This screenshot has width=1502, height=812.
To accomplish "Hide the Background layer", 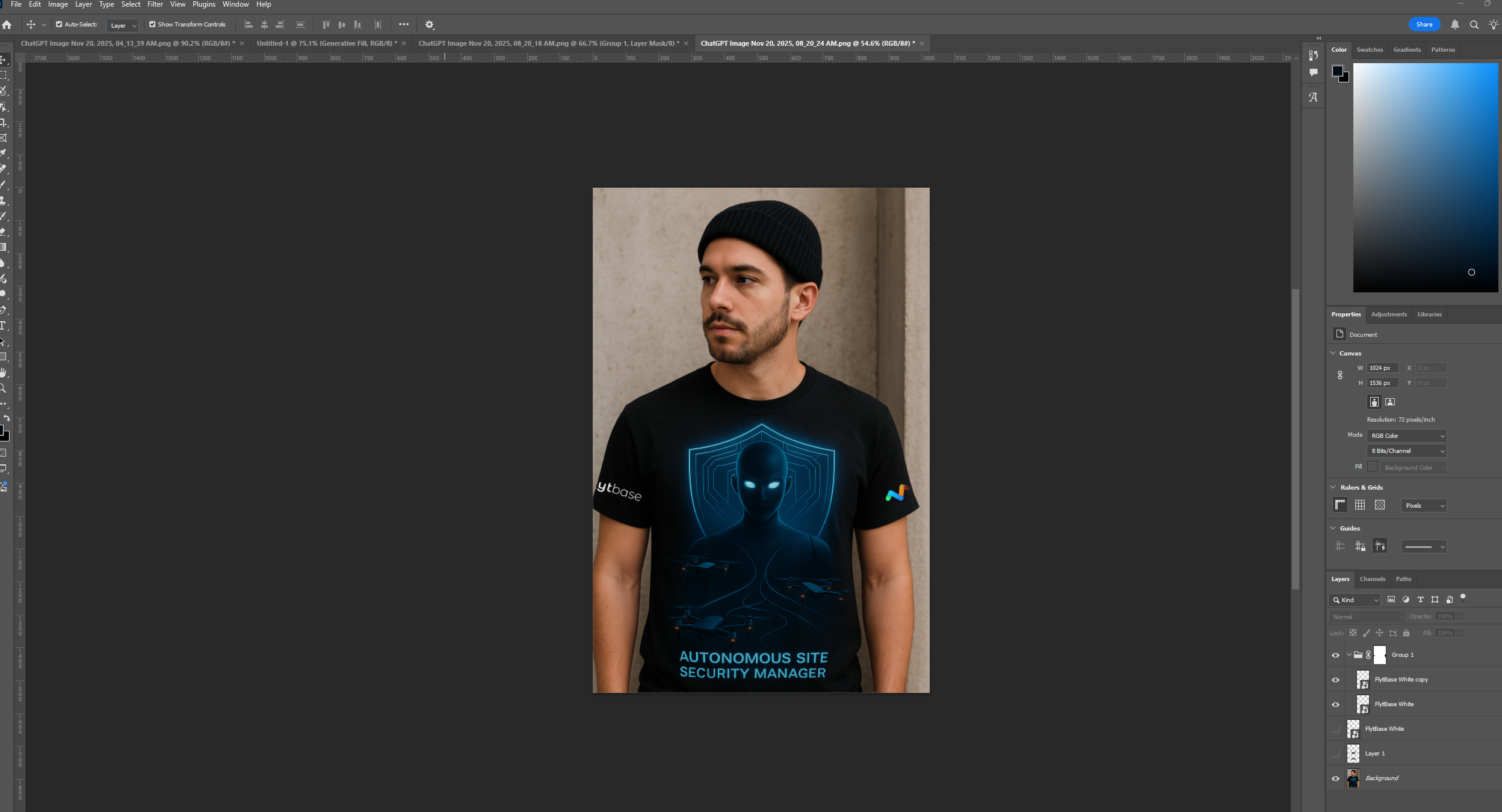I will [x=1335, y=778].
